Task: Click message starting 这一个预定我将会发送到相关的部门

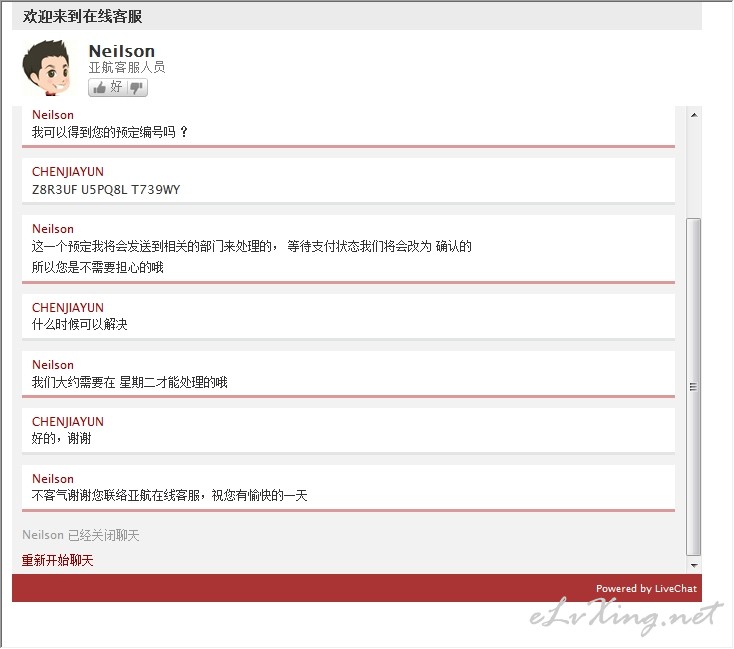Action: (x=251, y=246)
